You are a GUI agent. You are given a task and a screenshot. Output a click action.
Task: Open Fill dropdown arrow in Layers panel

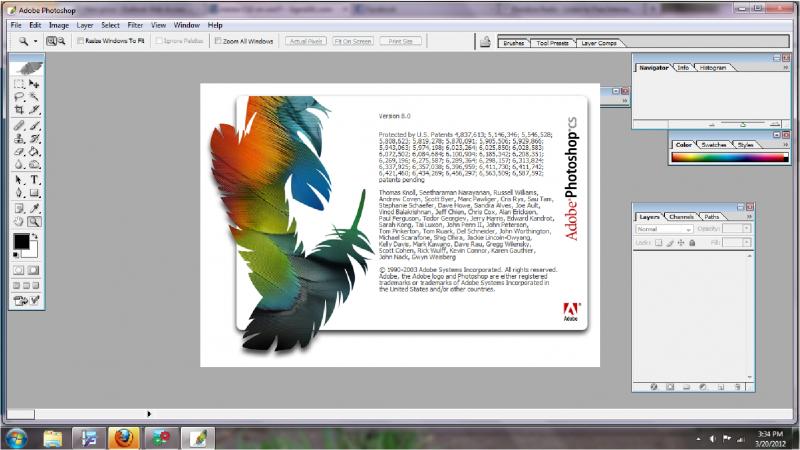point(746,243)
